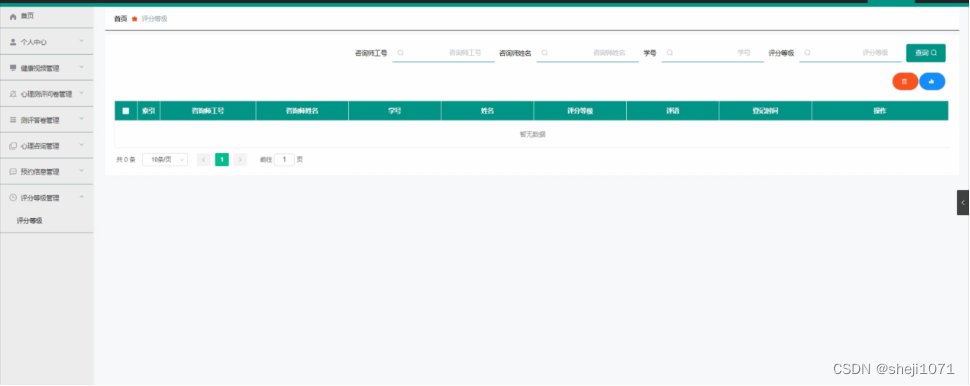This screenshot has height=386, width=970.
Task: Click the monitor icon for 健康视频管理
Action: tap(13, 68)
